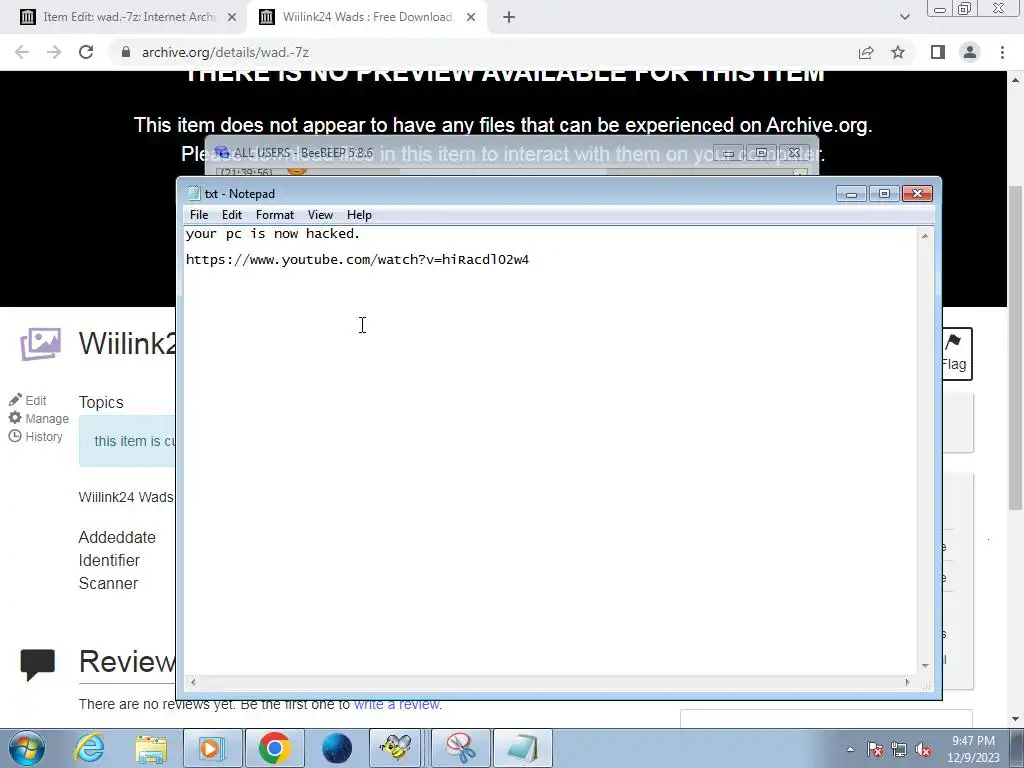The height and width of the screenshot is (768, 1024).
Task: Click the Snipping Tool taskbar icon
Action: (x=460, y=748)
